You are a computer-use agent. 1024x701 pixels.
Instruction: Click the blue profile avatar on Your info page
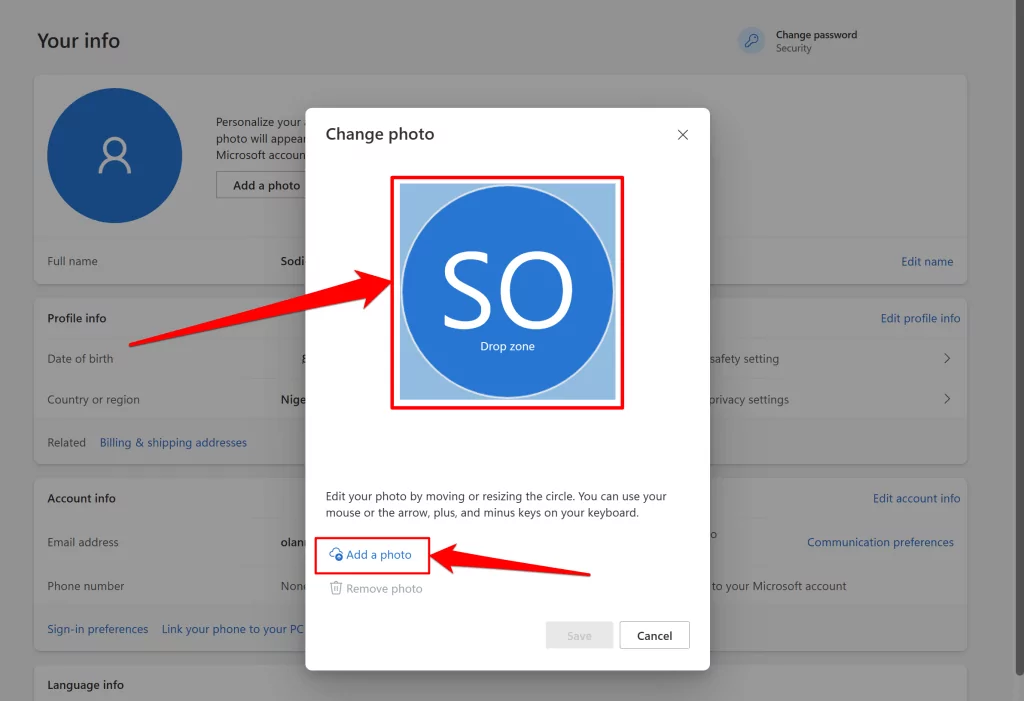pos(114,155)
